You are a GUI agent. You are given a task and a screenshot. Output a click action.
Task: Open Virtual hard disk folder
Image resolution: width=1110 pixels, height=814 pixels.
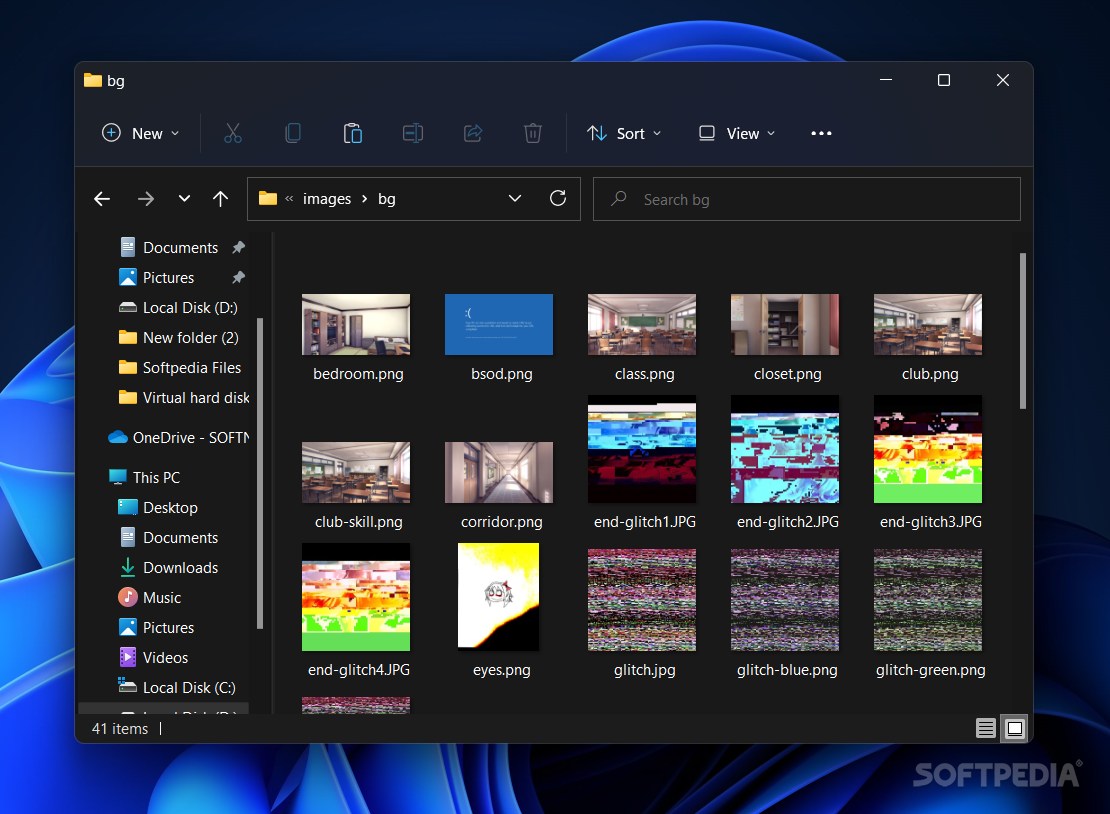tap(183, 398)
